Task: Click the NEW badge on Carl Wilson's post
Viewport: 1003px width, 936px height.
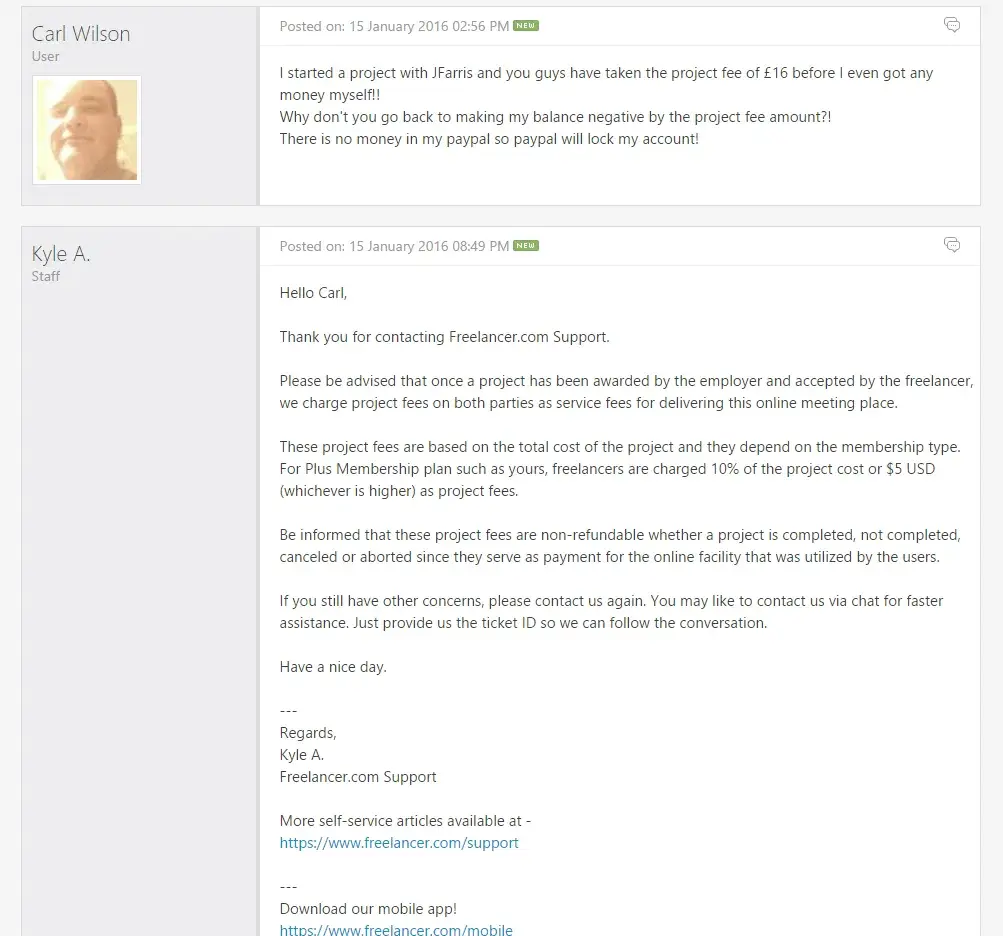Action: point(526,26)
